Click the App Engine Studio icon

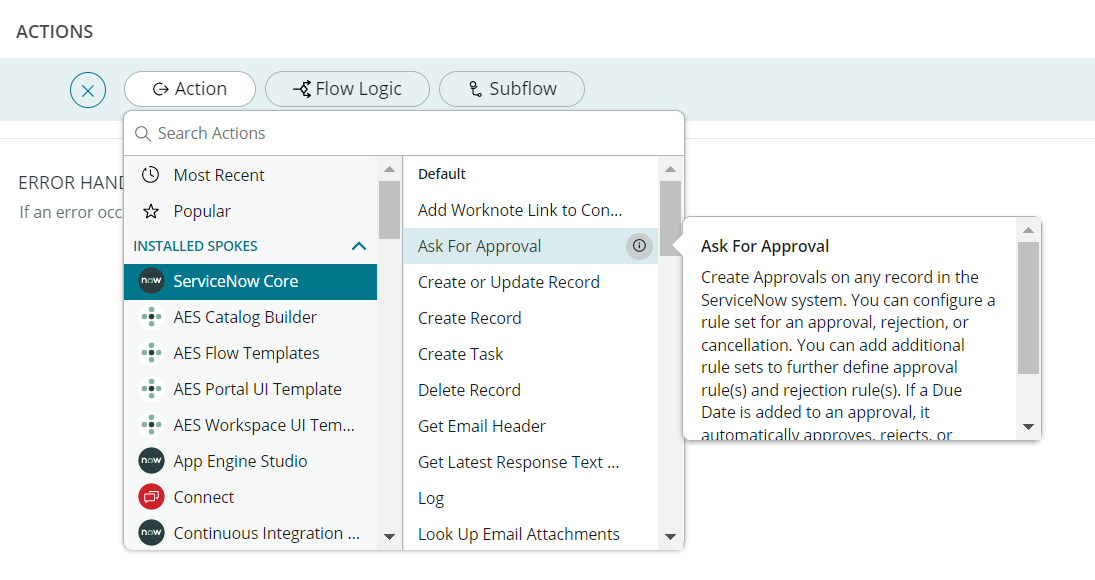pos(151,461)
